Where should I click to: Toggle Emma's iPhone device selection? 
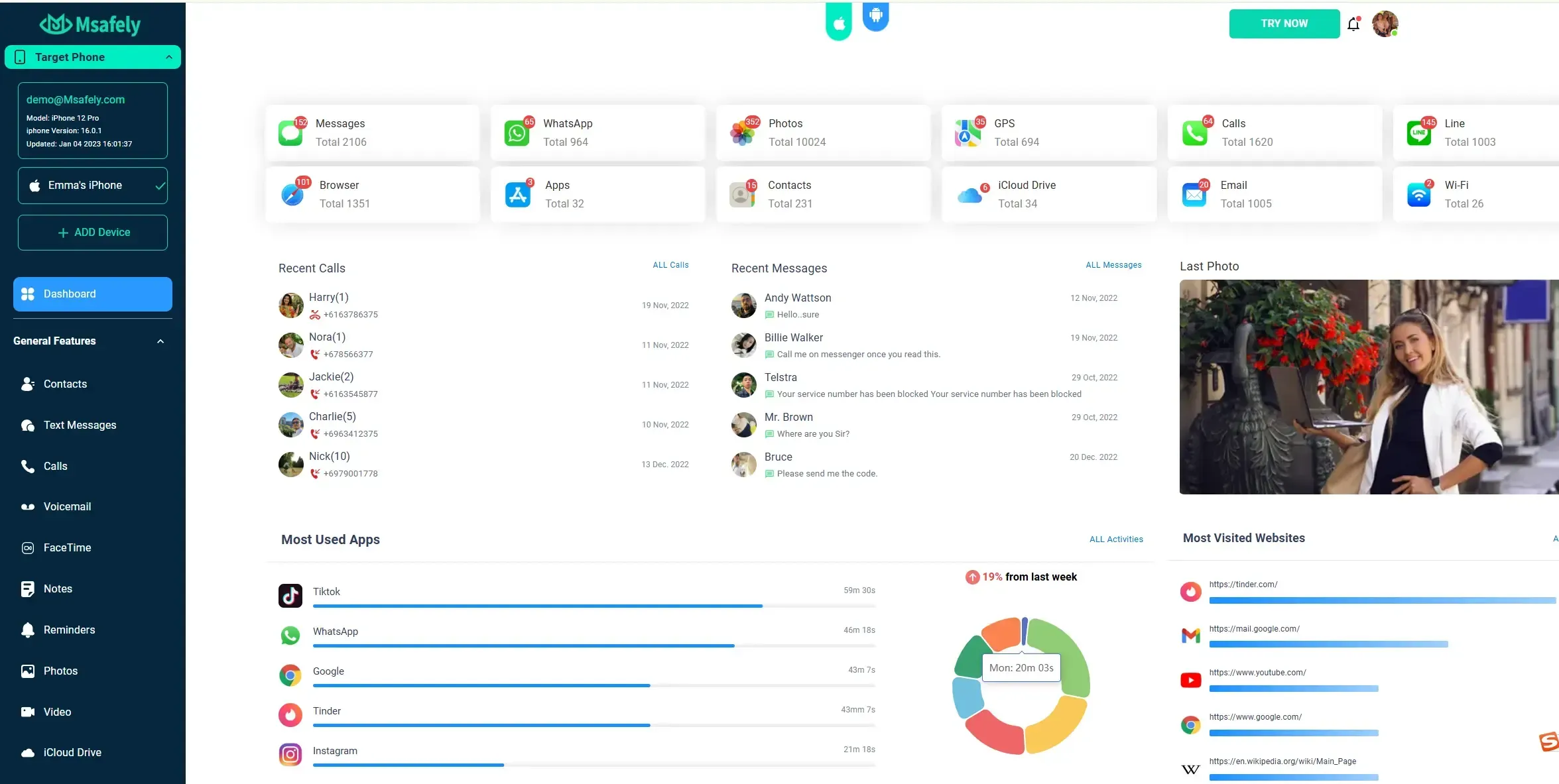(93, 186)
